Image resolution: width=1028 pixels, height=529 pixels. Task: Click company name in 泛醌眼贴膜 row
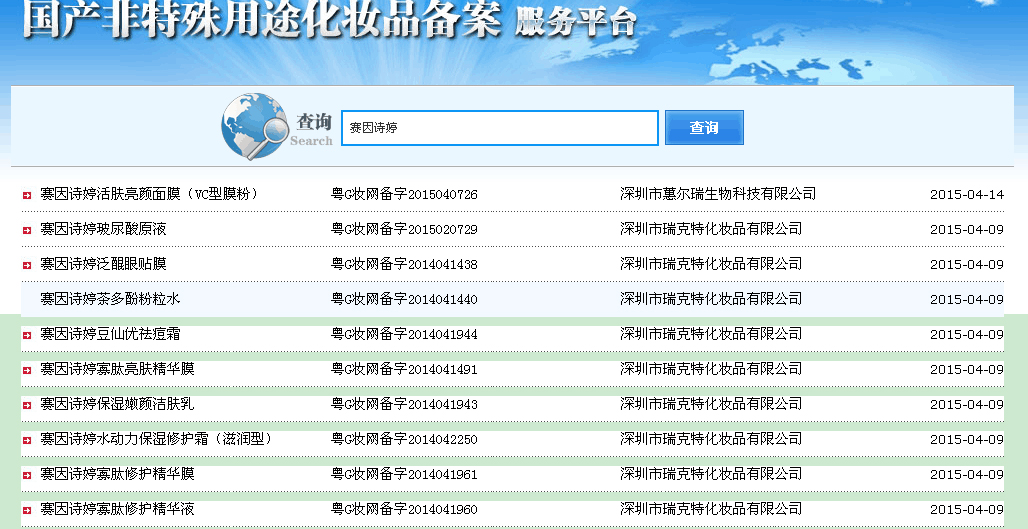(x=711, y=264)
